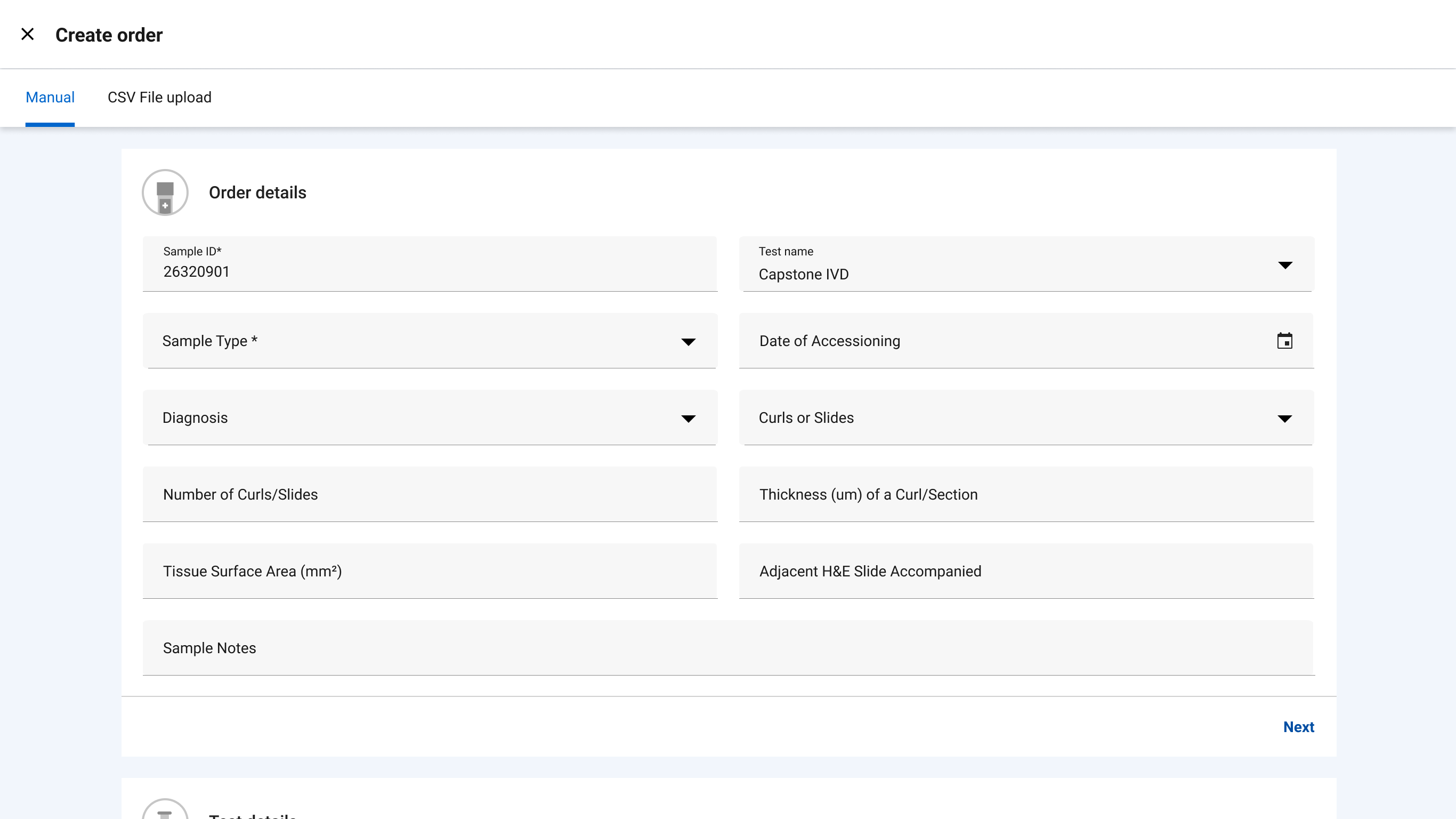Close the Create order screen
This screenshot has height=819, width=1456.
[x=28, y=34]
